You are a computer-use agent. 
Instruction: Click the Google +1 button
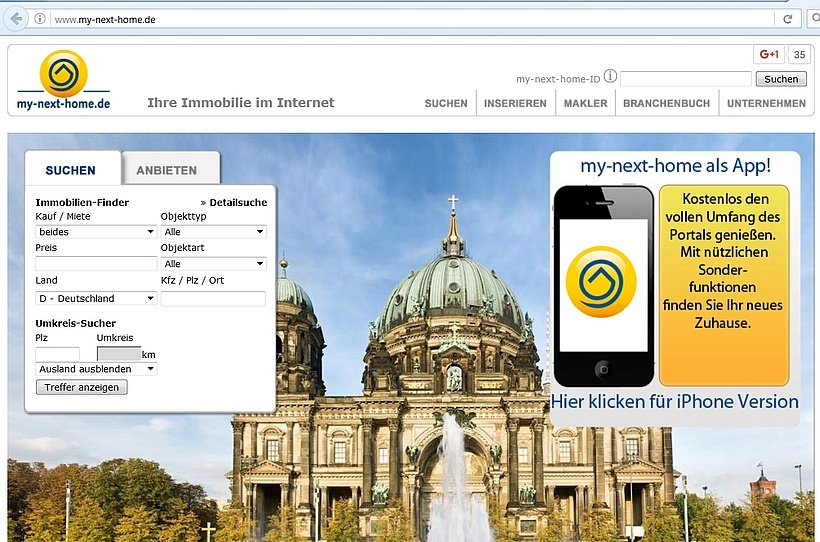(769, 54)
